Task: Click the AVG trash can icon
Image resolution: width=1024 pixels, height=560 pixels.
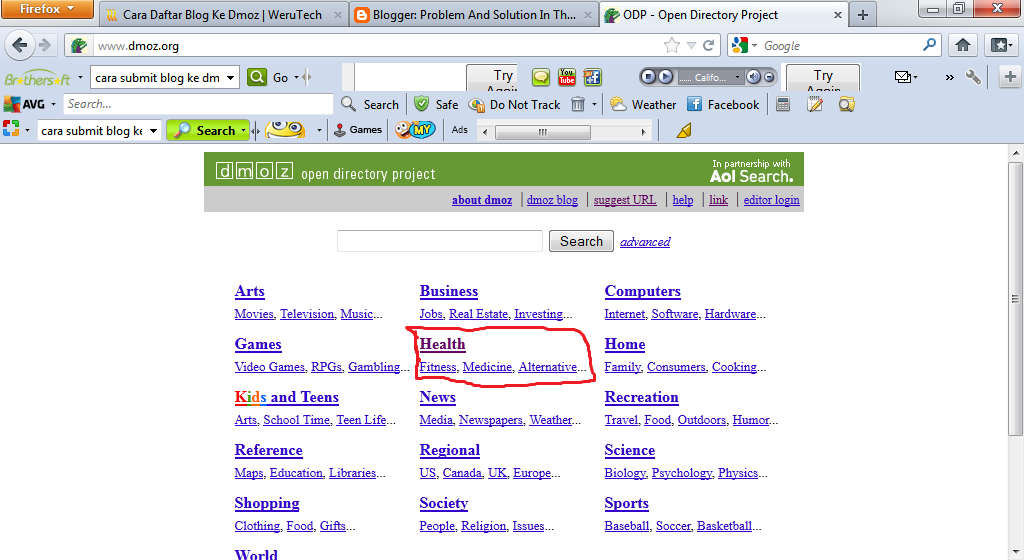Action: pyautogui.click(x=578, y=104)
